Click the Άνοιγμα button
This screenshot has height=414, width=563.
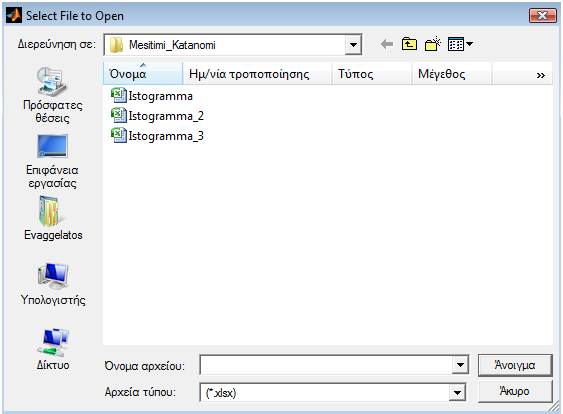tap(515, 365)
